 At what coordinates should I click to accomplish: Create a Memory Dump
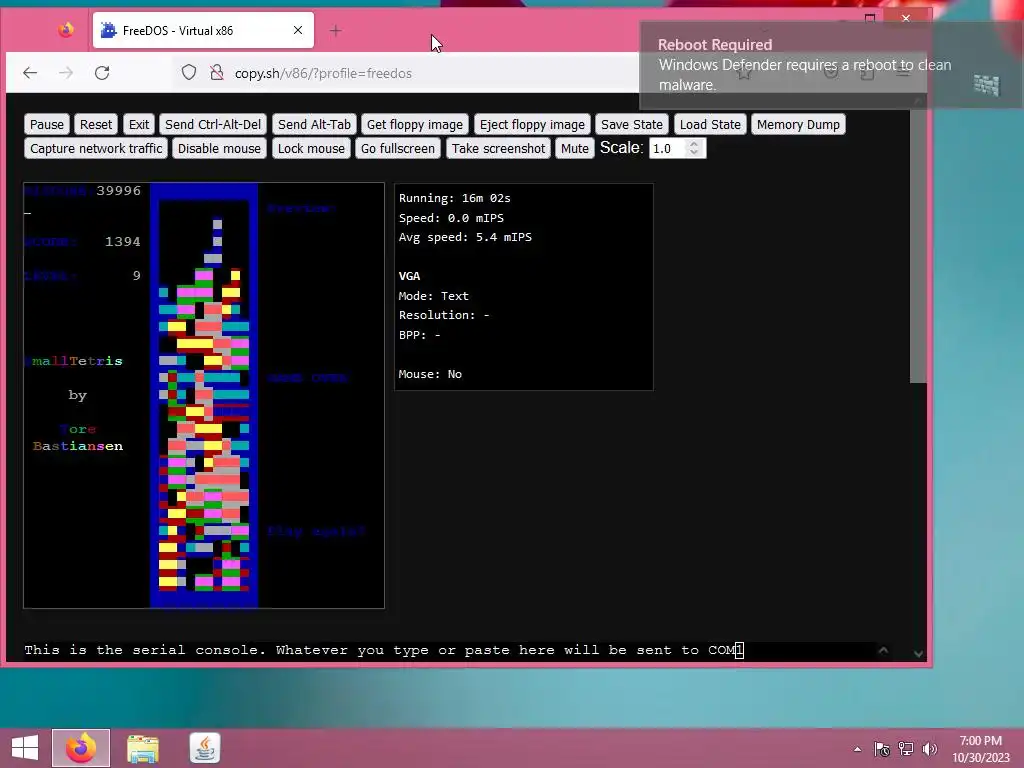coord(798,124)
